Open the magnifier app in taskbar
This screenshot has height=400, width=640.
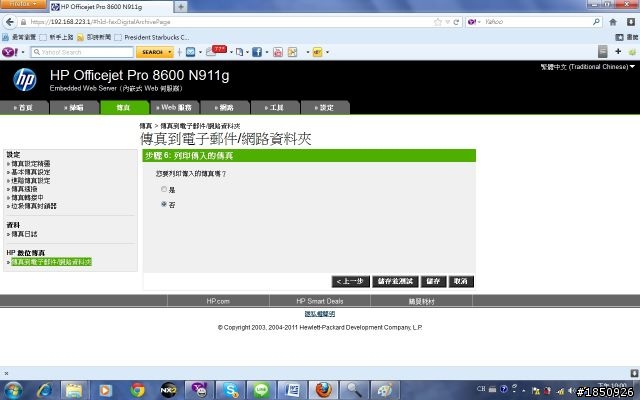pos(354,391)
